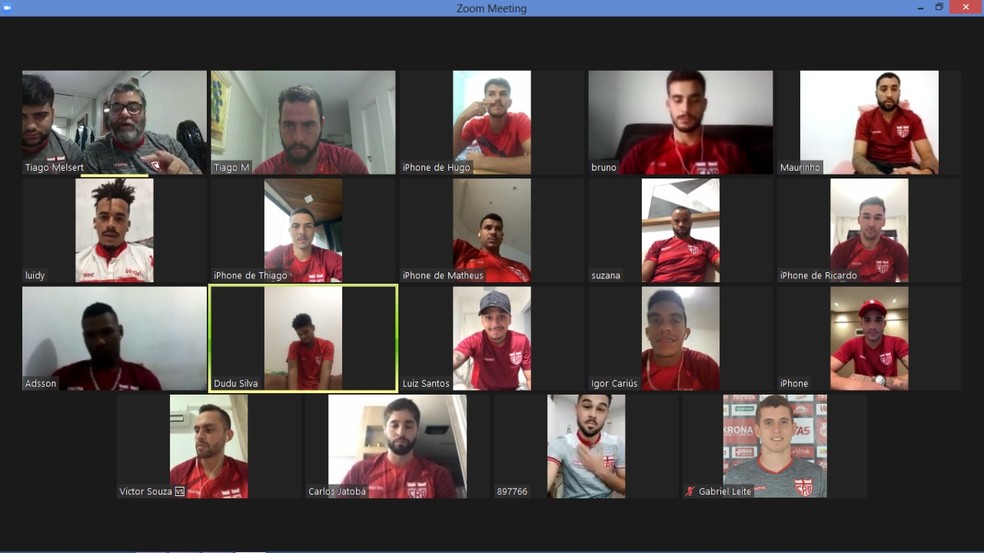
Task: Click on luidy's video feed
Action: 114,230
